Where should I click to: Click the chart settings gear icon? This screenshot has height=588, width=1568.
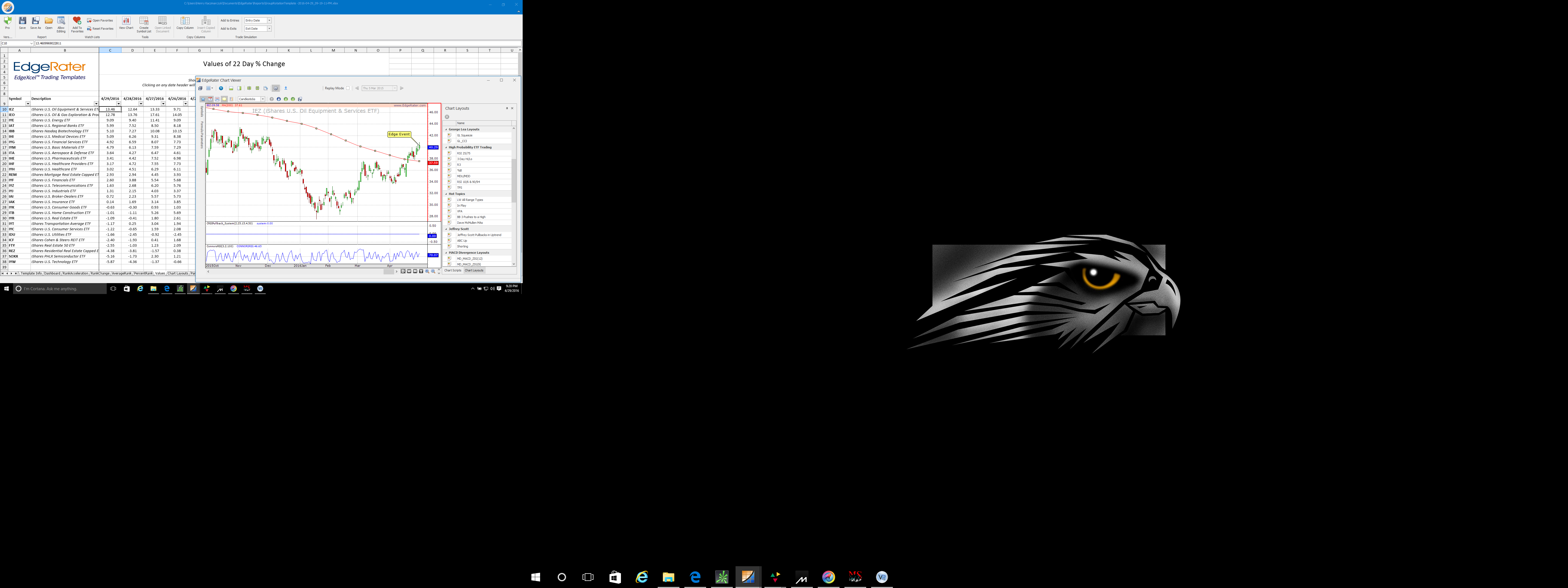[x=276, y=88]
